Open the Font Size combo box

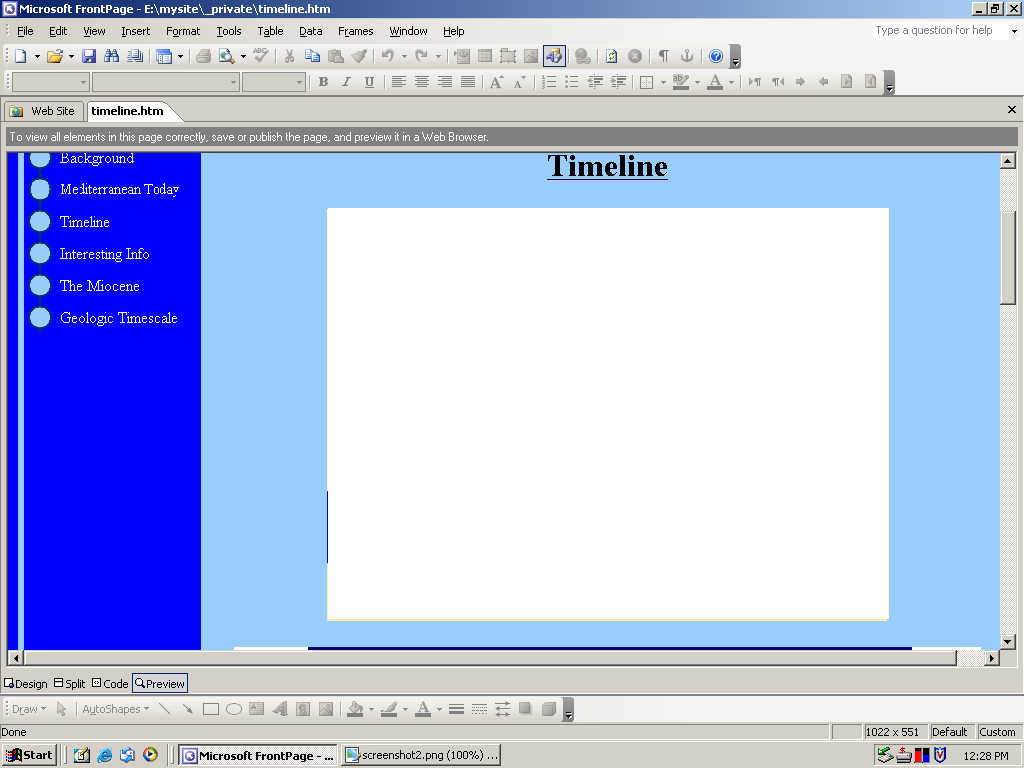point(274,82)
